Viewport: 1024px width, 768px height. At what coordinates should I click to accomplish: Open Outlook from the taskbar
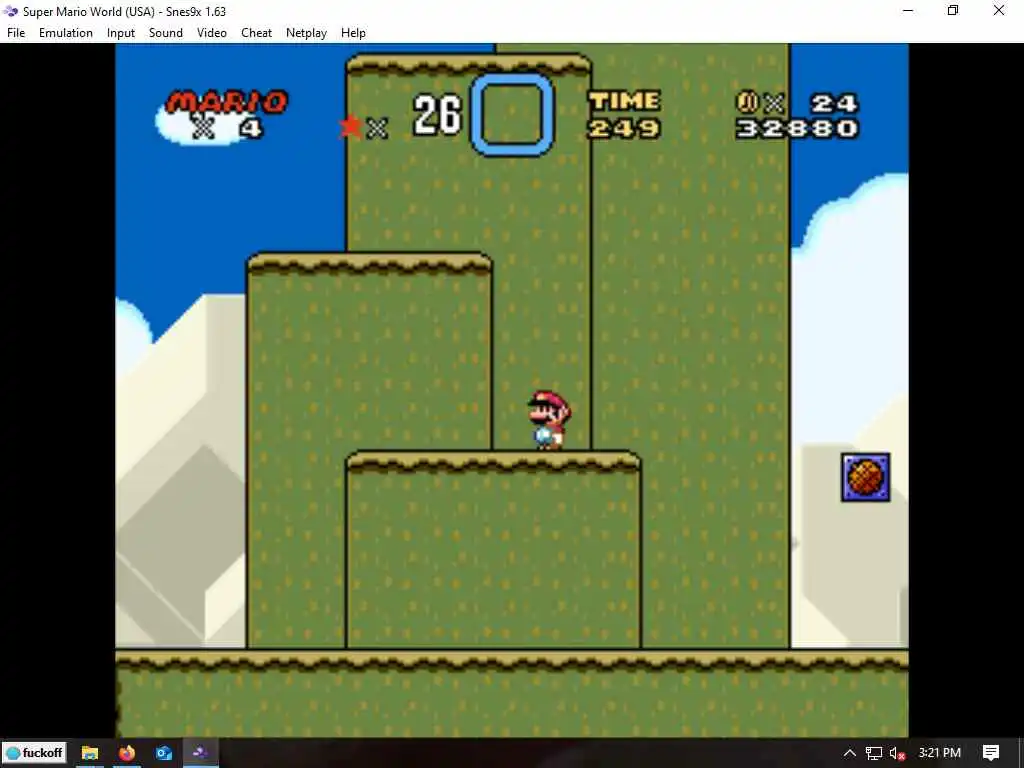coord(163,753)
